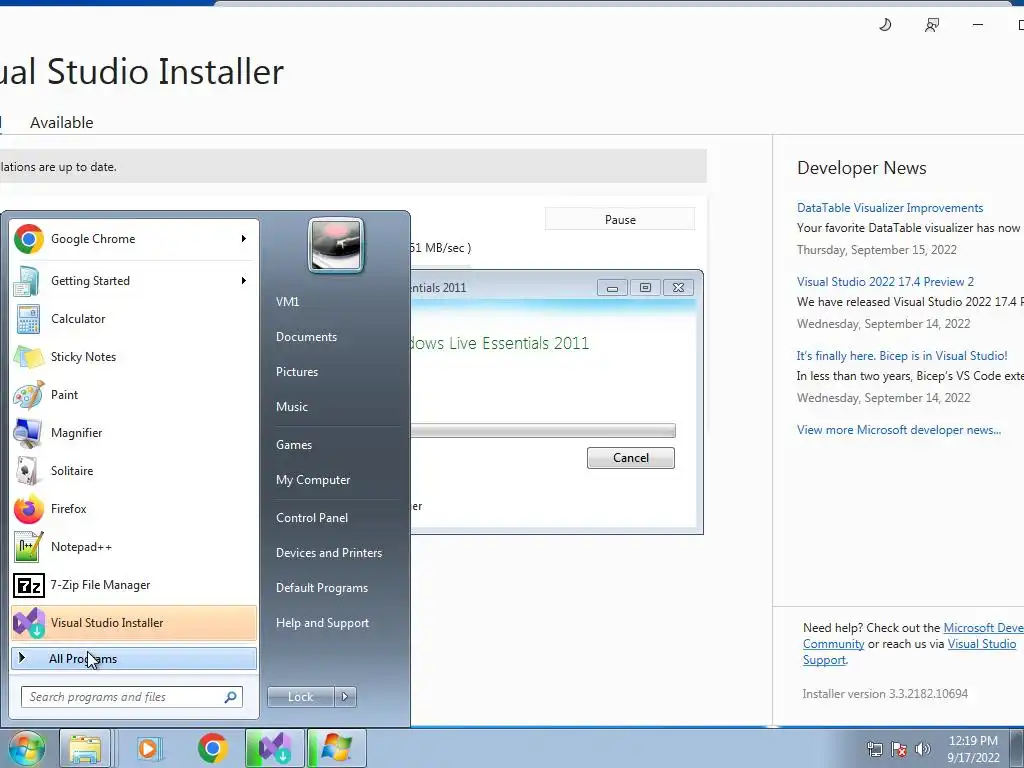Launch Getting Started from Start menu
This screenshot has width=1024, height=768.
pos(133,281)
